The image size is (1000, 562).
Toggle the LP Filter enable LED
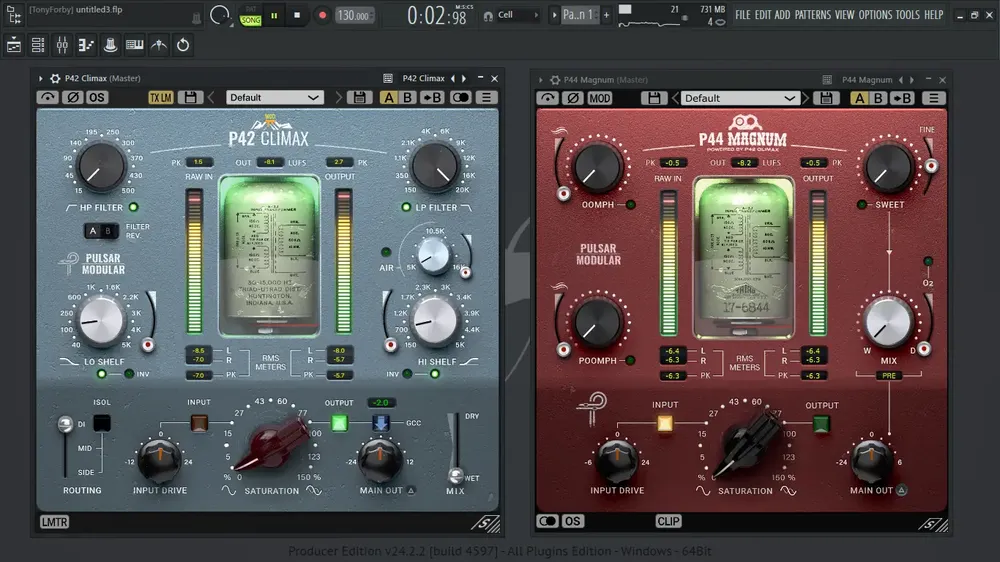click(x=406, y=207)
